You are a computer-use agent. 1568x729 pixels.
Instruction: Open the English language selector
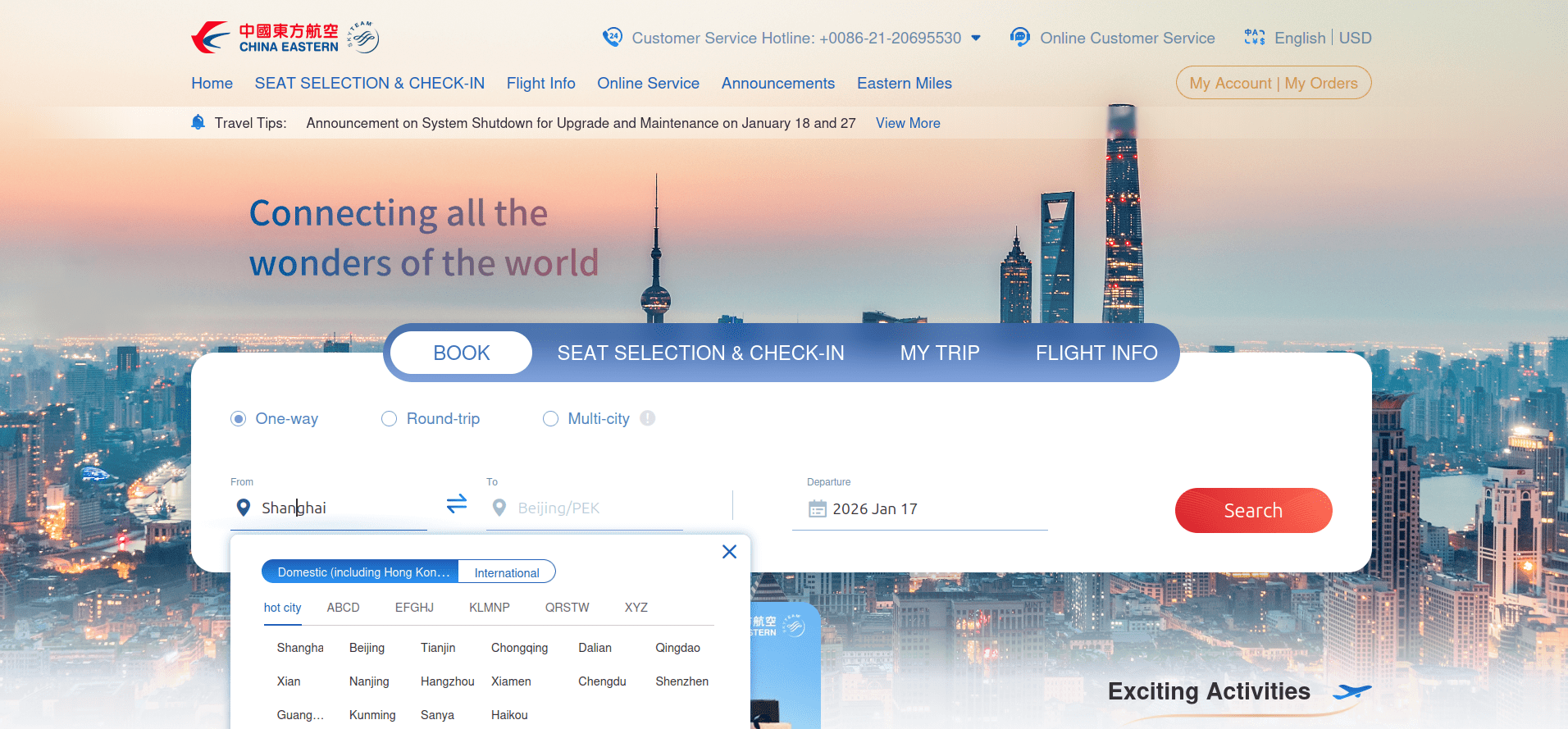point(1299,39)
